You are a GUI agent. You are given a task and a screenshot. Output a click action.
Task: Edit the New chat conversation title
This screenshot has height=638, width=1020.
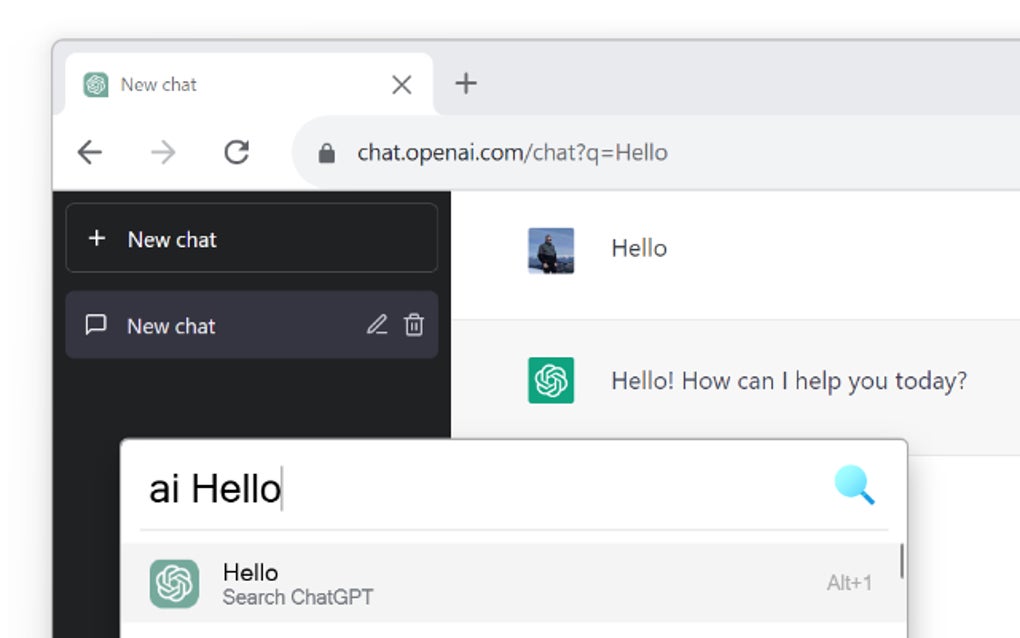point(377,325)
